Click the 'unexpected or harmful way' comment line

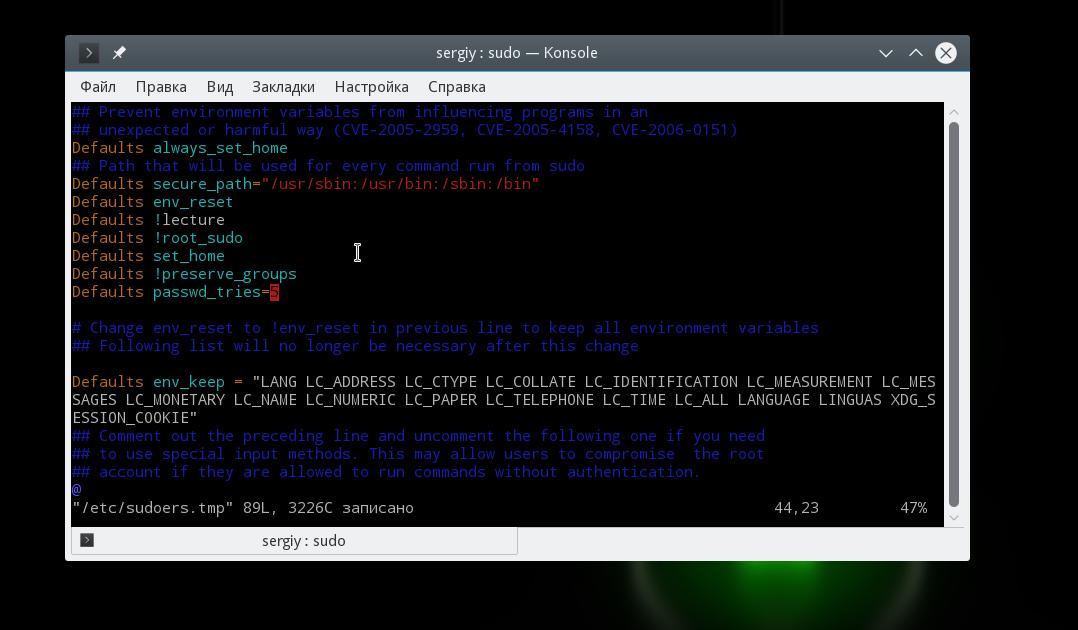[x=404, y=130]
